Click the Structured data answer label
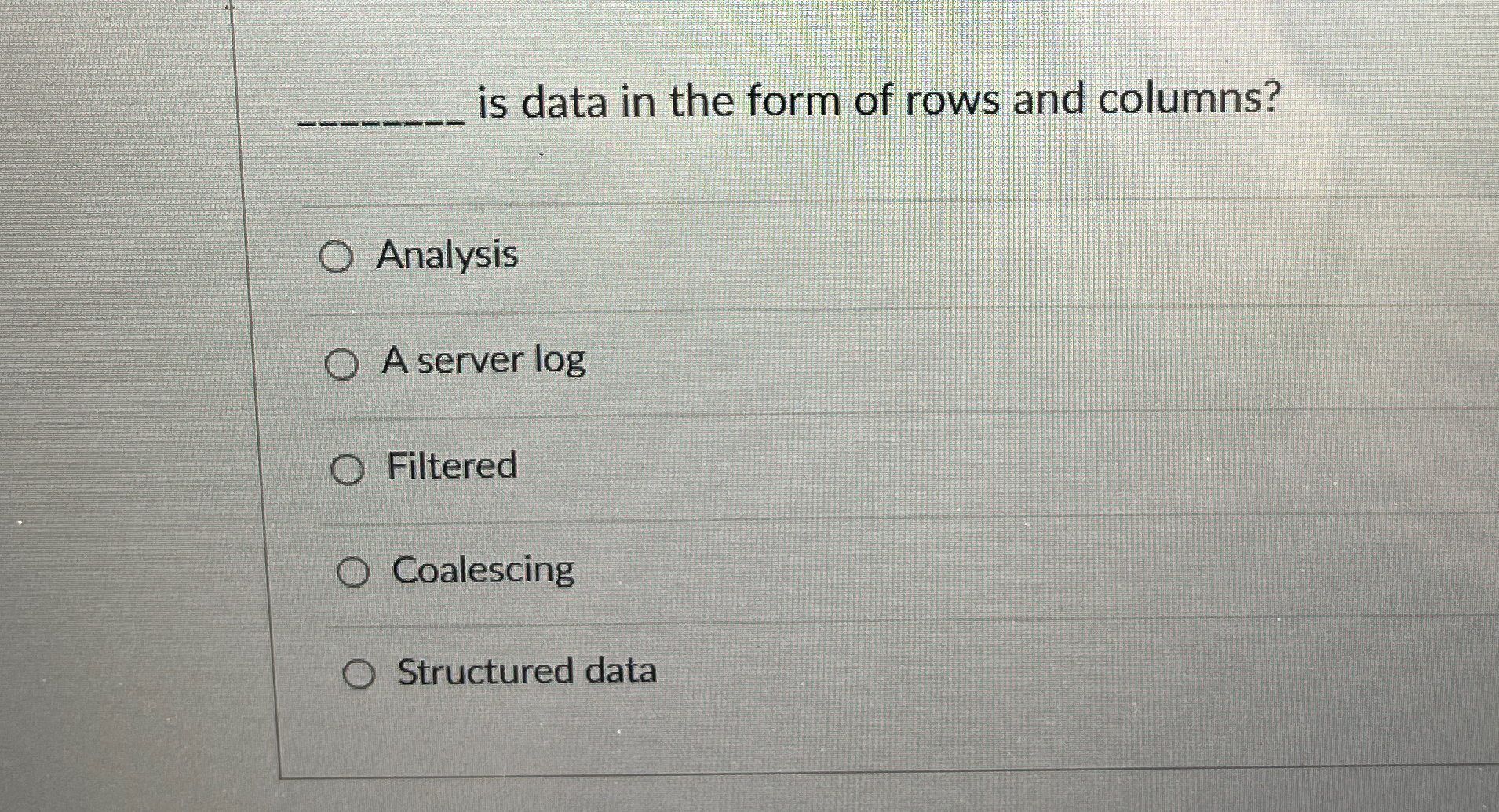 527,672
